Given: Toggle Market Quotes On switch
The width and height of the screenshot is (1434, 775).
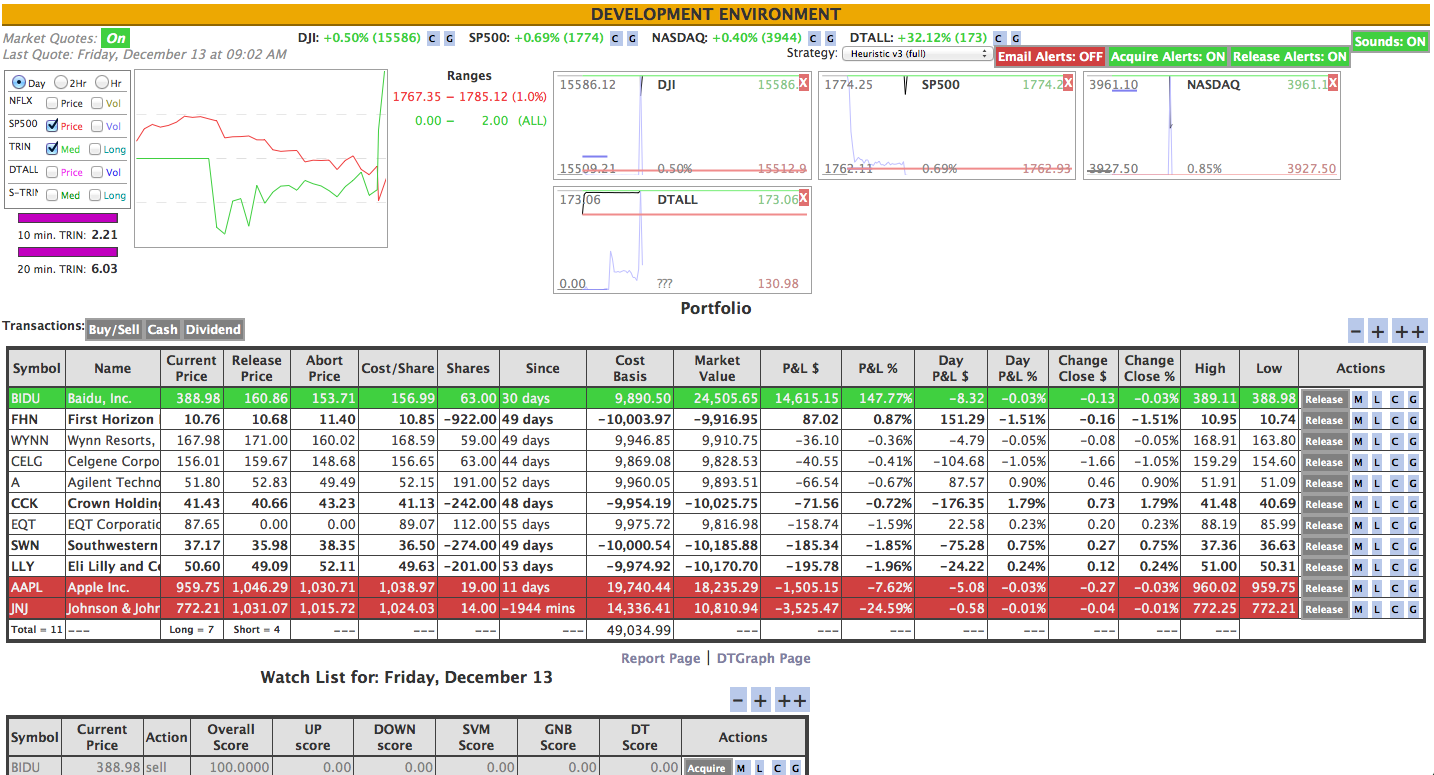Looking at the screenshot, I should (x=116, y=38).
